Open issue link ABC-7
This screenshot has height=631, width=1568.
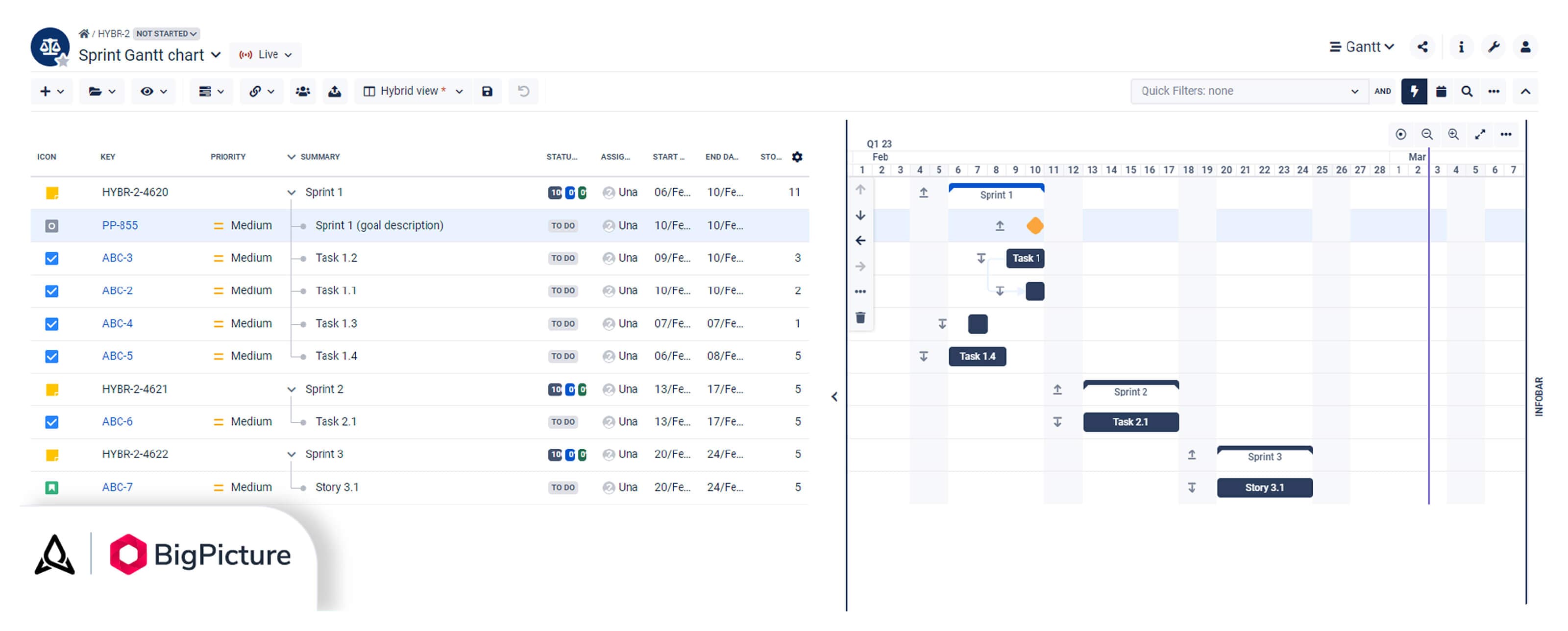click(118, 487)
